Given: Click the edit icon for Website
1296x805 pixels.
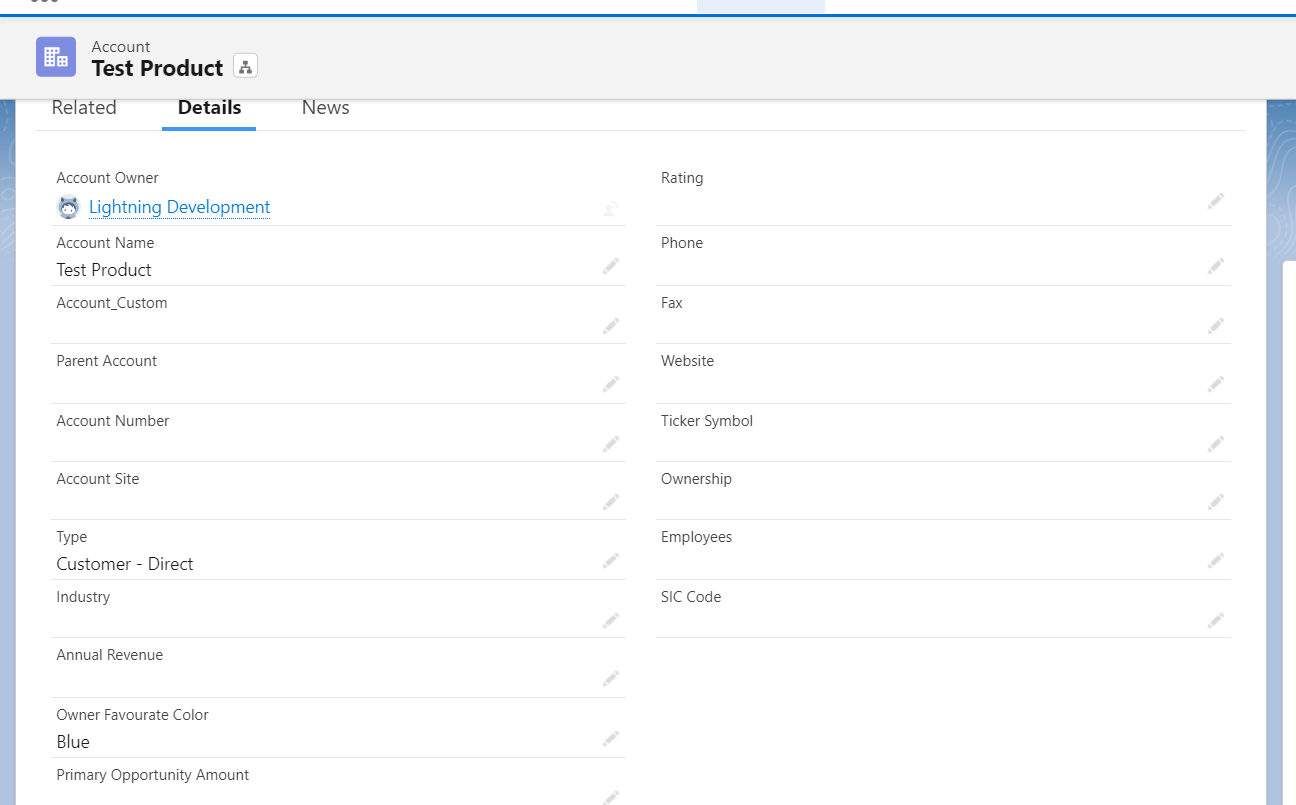Looking at the screenshot, I should [x=1215, y=384].
